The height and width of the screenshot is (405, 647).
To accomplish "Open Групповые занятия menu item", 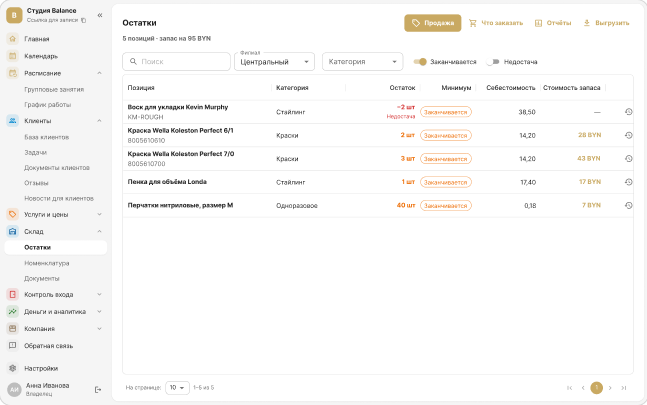I will point(56,89).
